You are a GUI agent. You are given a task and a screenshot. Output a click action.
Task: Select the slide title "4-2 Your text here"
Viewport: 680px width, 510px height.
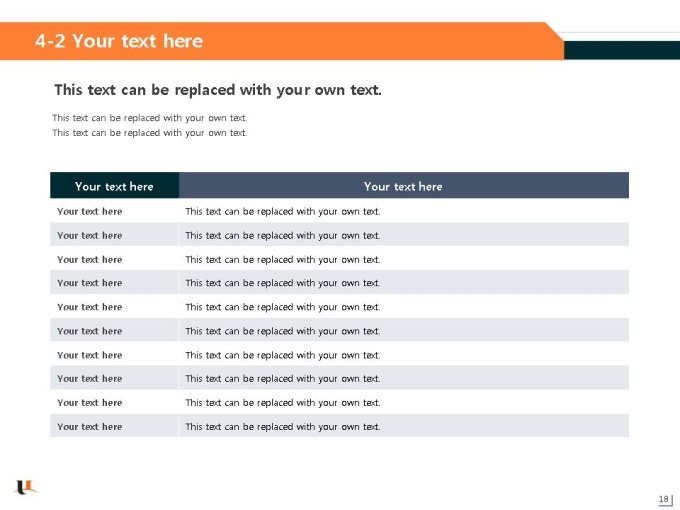pyautogui.click(x=119, y=41)
